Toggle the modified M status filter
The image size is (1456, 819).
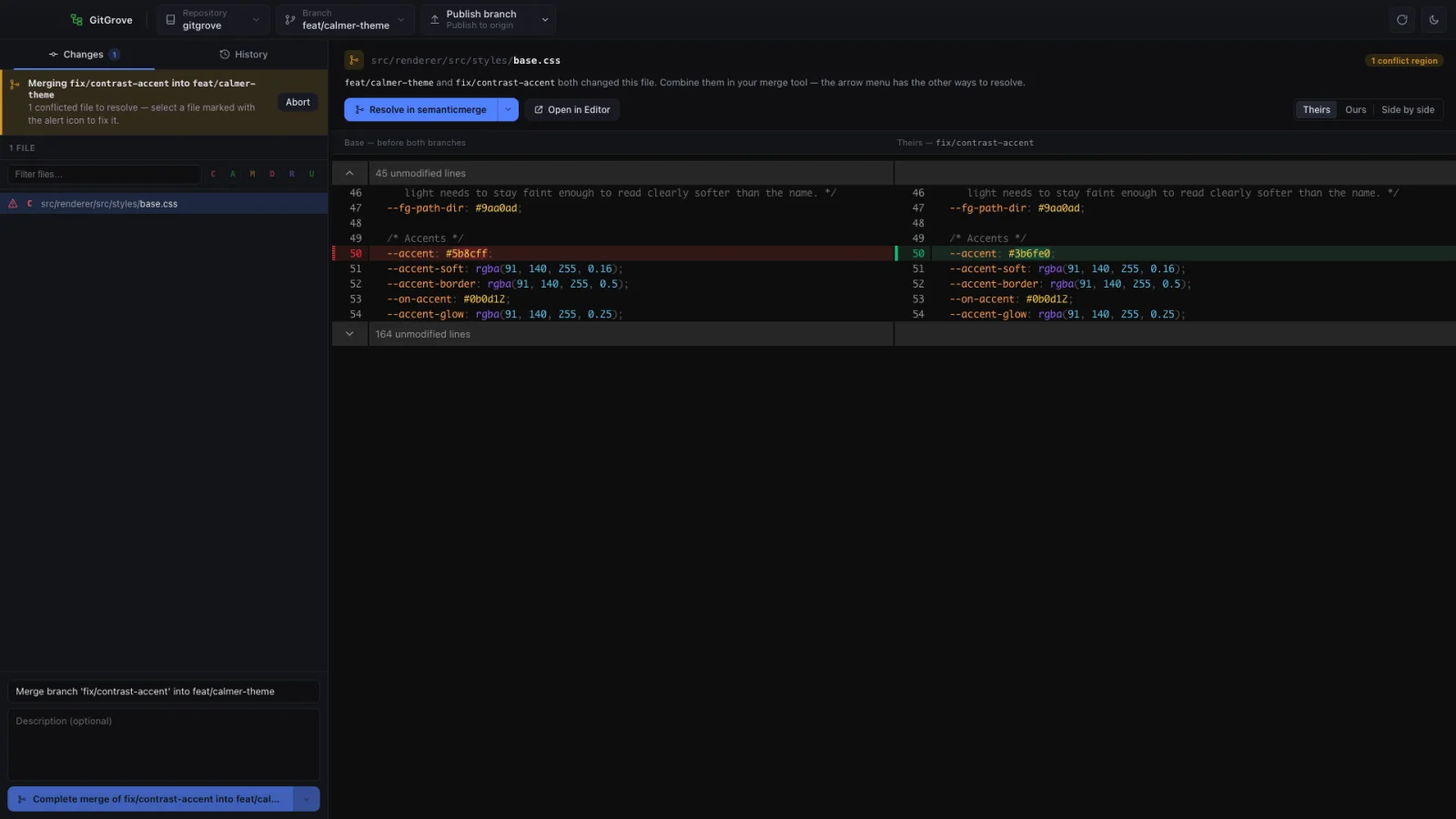[x=252, y=174]
